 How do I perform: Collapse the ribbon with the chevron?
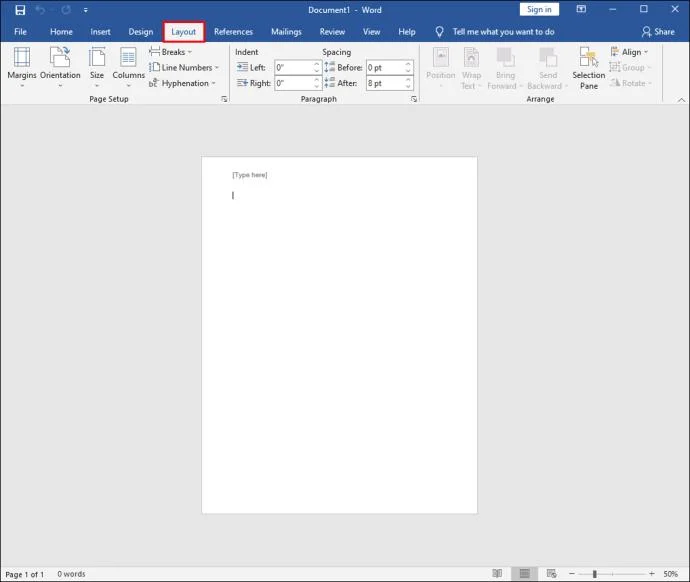pyautogui.click(x=681, y=100)
